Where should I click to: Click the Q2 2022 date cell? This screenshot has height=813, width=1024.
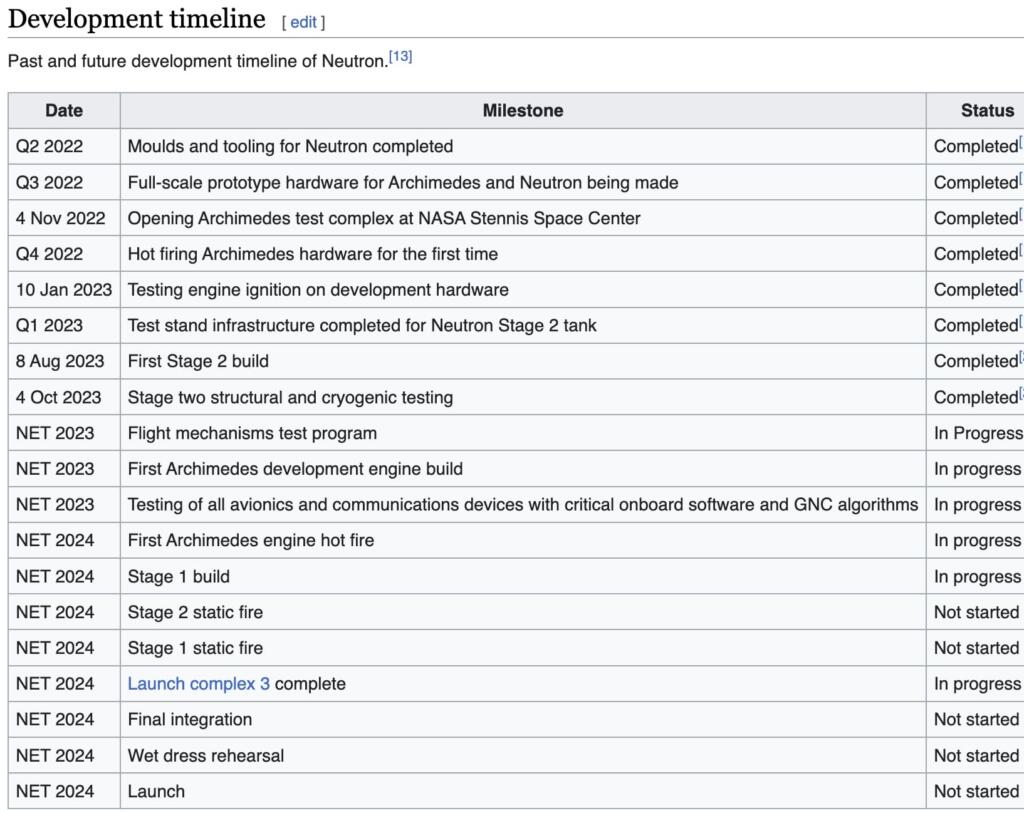click(50, 146)
